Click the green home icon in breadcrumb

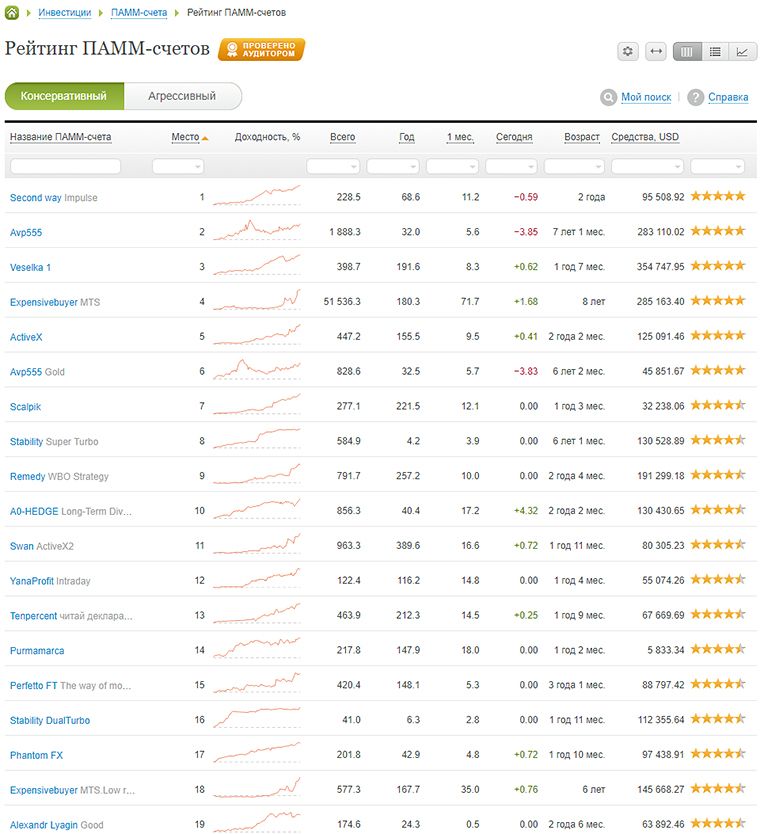click(x=12, y=12)
